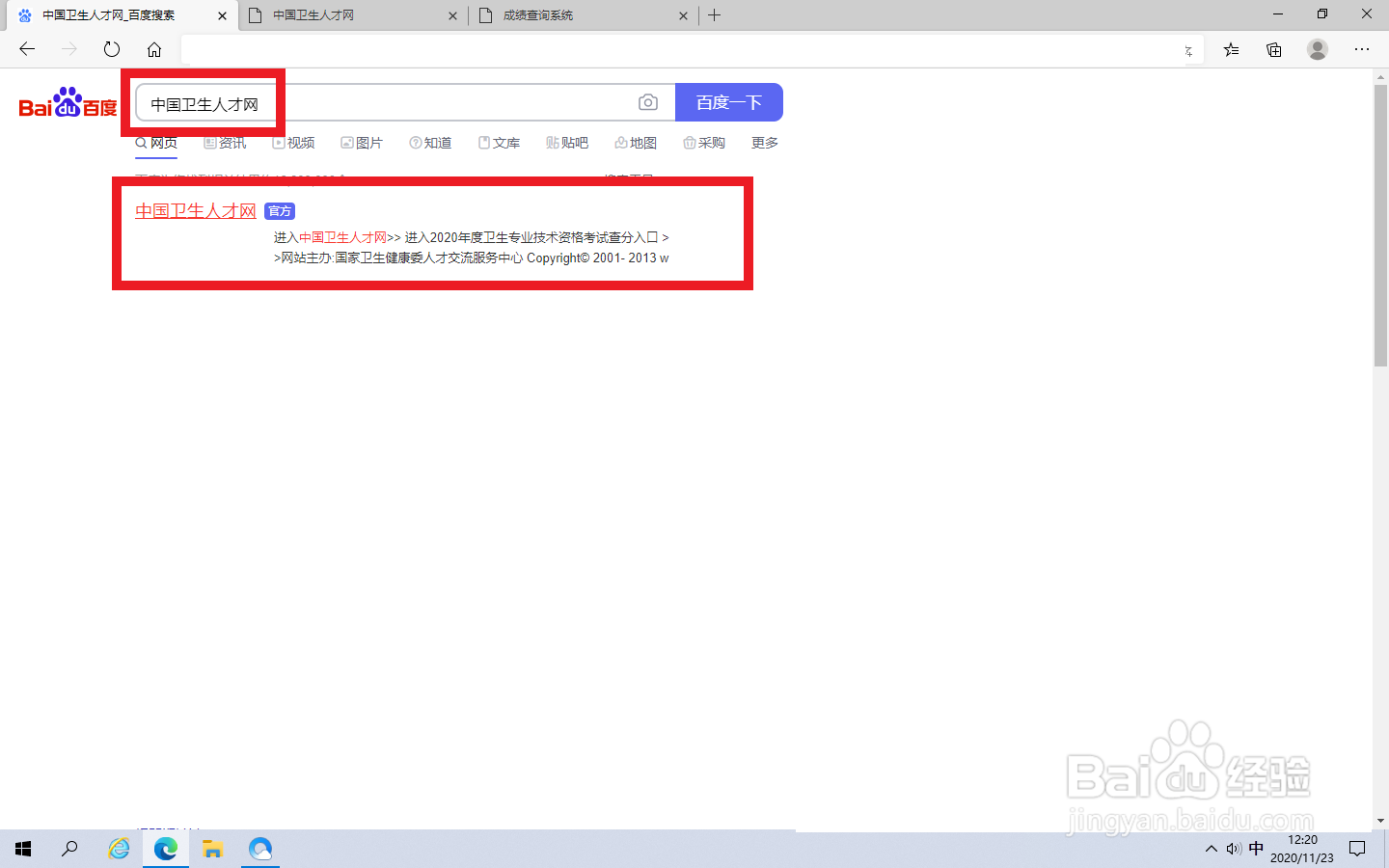Open the taskbar clock and date
The image size is (1389, 868).
[1302, 849]
